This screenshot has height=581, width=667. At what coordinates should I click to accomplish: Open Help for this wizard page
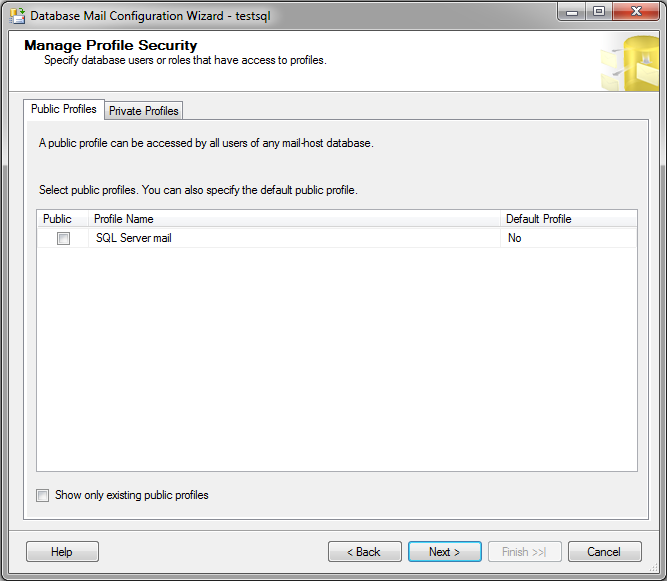coord(62,552)
